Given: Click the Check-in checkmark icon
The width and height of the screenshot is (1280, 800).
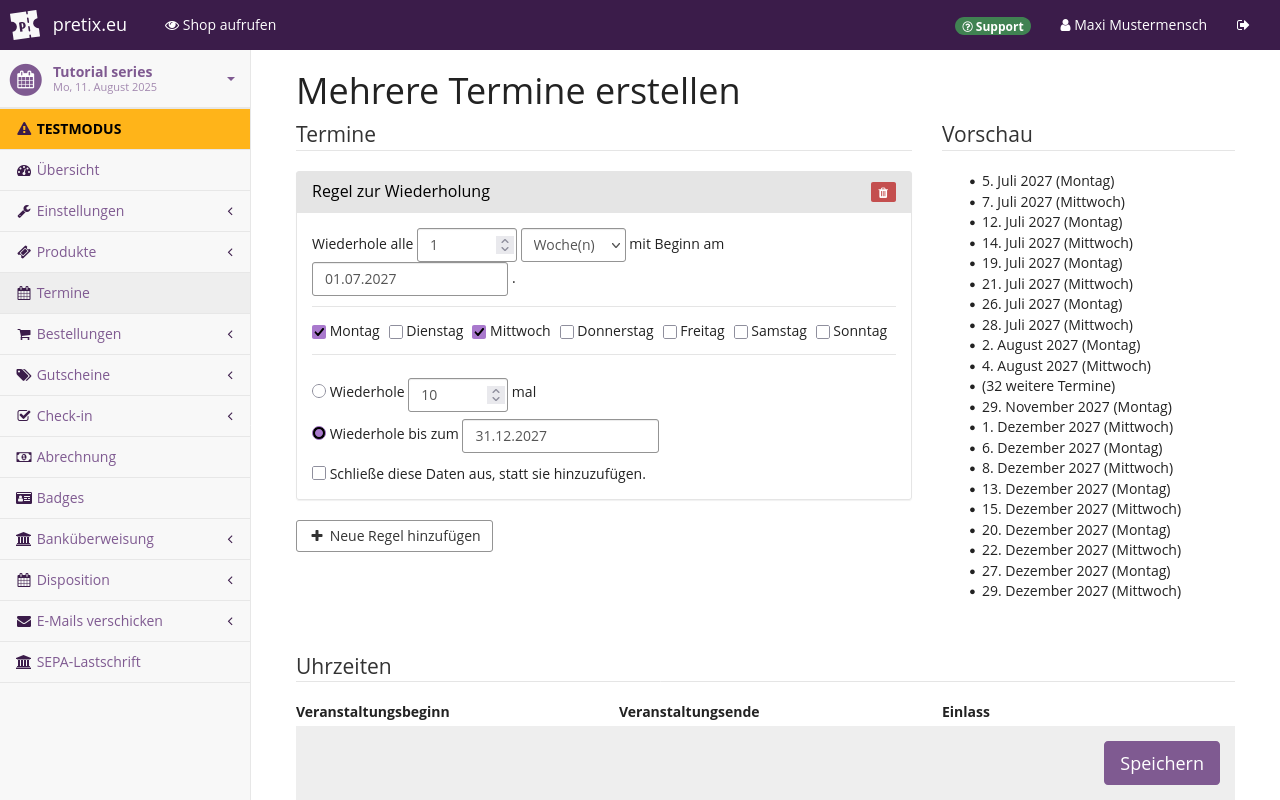Looking at the screenshot, I should click(x=24, y=416).
